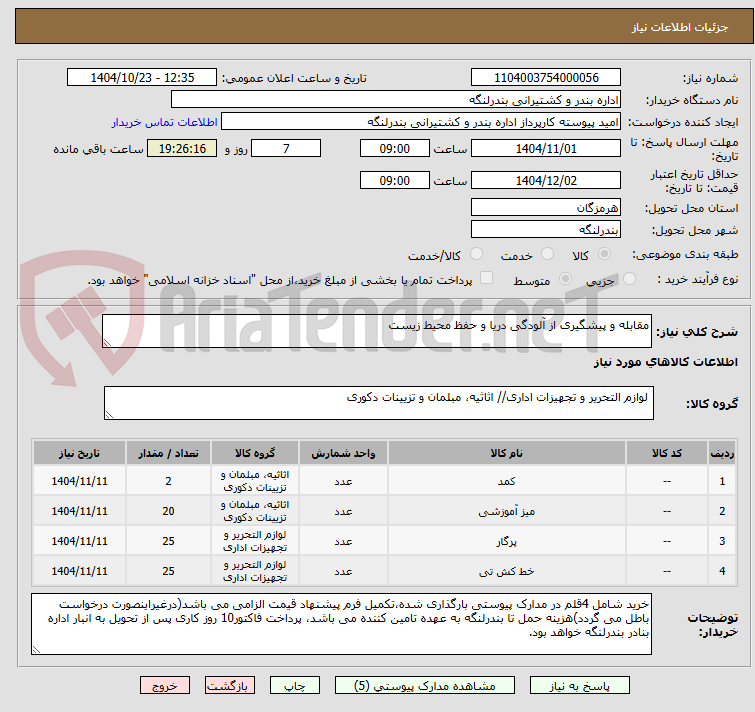Click the واحد شمارش column header
This screenshot has width=755, height=712.
pyautogui.click(x=343, y=453)
